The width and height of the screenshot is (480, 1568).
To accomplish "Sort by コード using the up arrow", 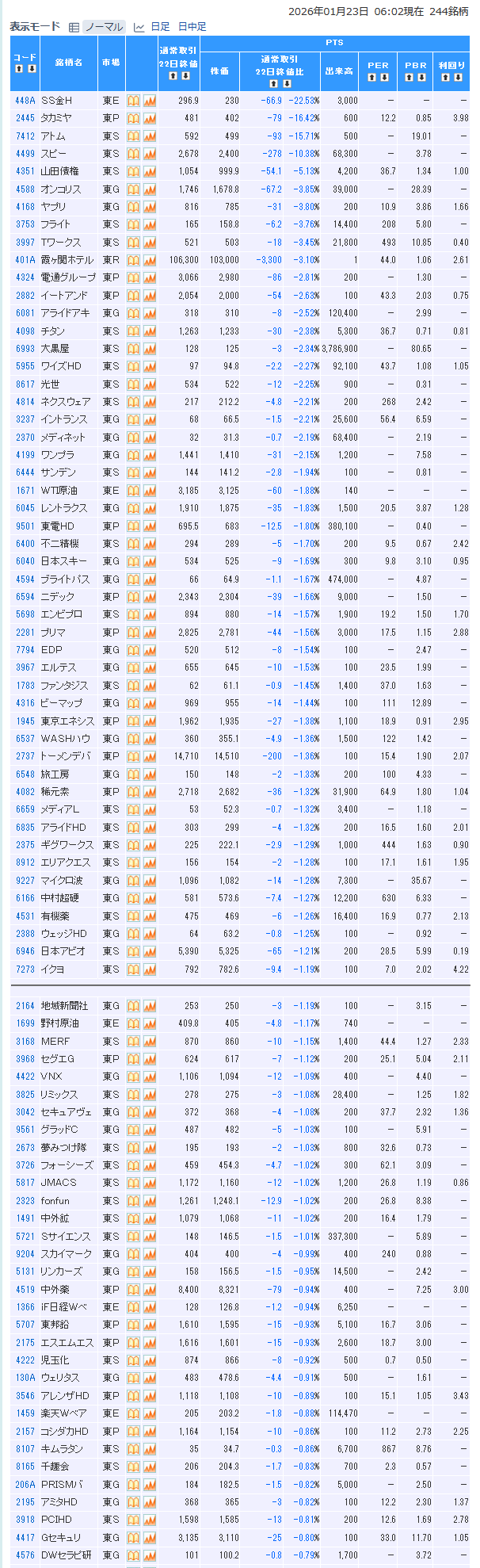I will (19, 69).
